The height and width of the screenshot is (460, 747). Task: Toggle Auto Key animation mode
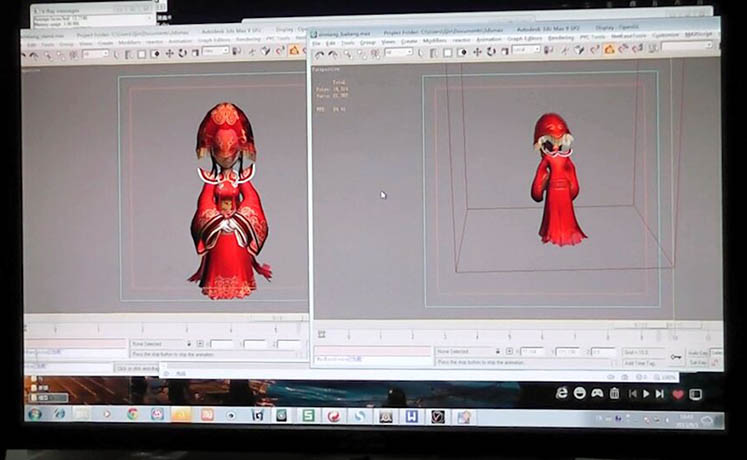tap(696, 353)
